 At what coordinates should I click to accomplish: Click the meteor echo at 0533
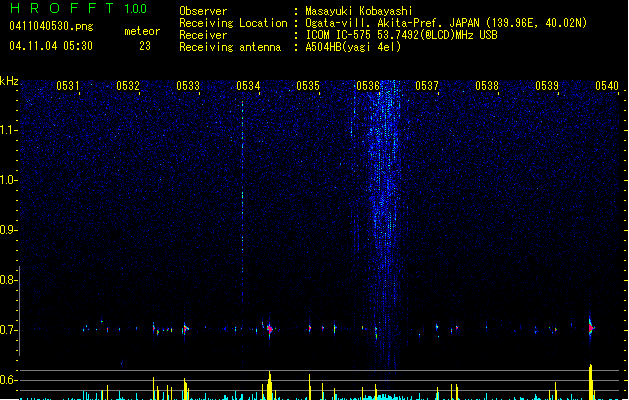click(x=185, y=329)
